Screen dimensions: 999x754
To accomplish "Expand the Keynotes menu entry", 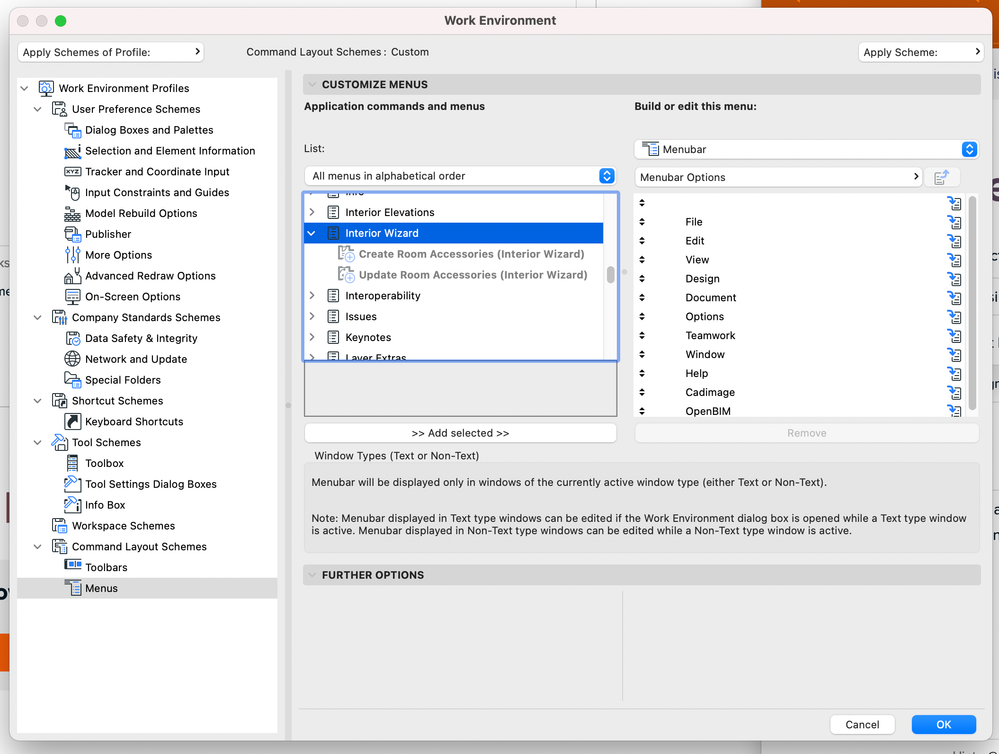I will point(312,337).
